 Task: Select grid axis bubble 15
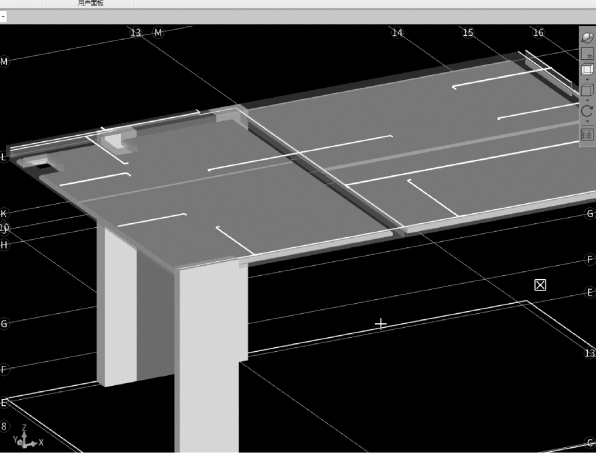pyautogui.click(x=468, y=33)
